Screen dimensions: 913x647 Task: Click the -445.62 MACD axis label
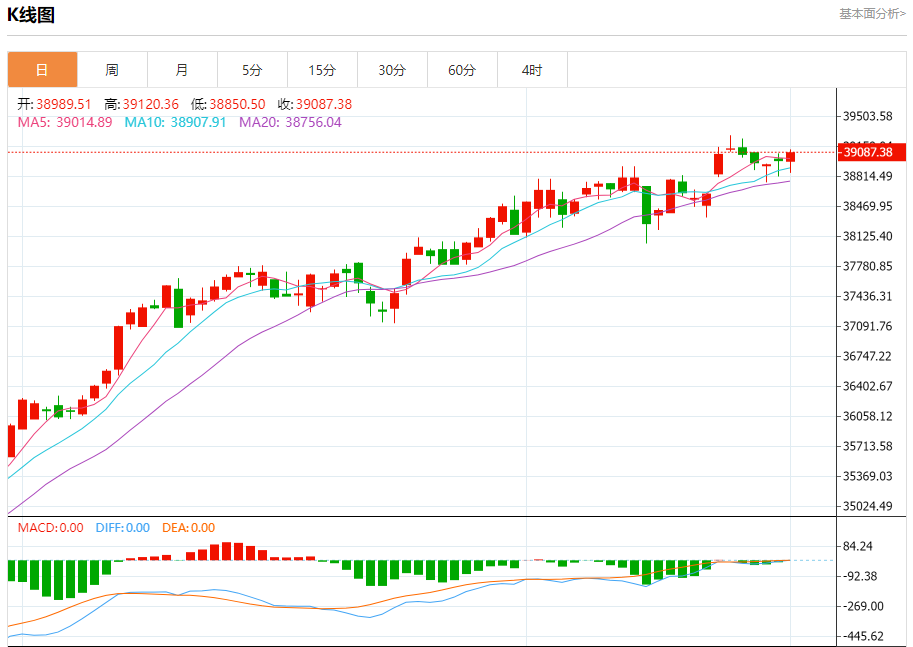click(x=863, y=637)
